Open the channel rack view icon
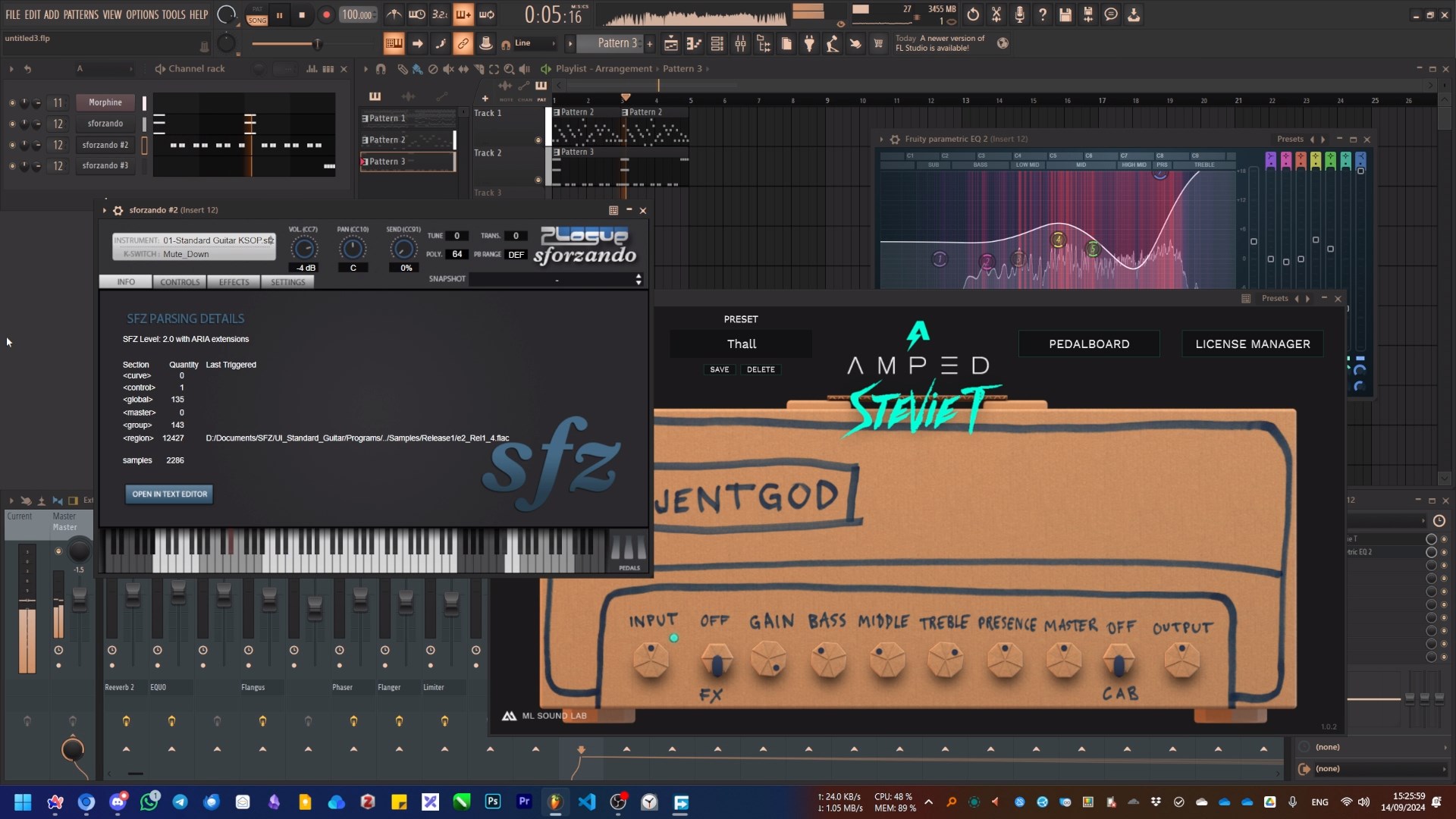The height and width of the screenshot is (819, 1456). [x=717, y=43]
